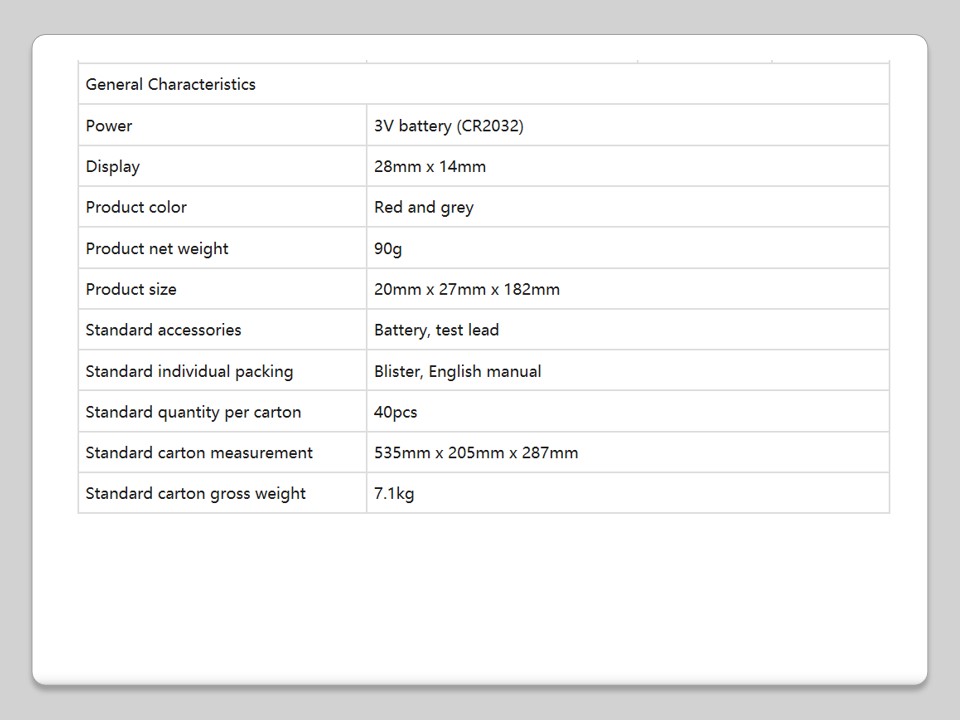
Task: Click the 7.1kg gross weight value
Action: click(x=394, y=494)
